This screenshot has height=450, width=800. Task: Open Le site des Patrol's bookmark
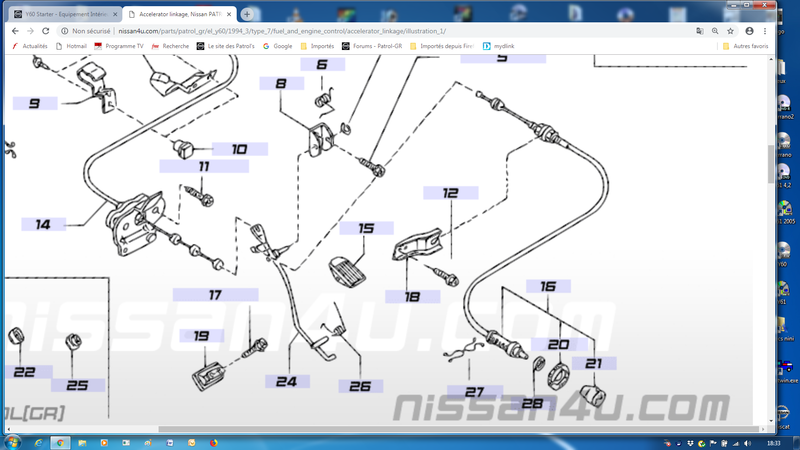point(226,46)
